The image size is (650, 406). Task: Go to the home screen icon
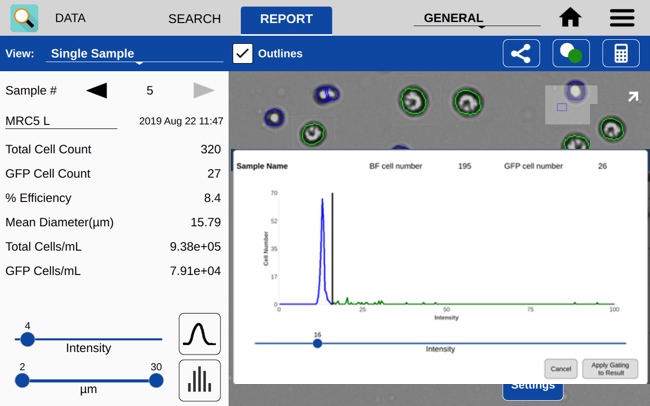coord(570,18)
